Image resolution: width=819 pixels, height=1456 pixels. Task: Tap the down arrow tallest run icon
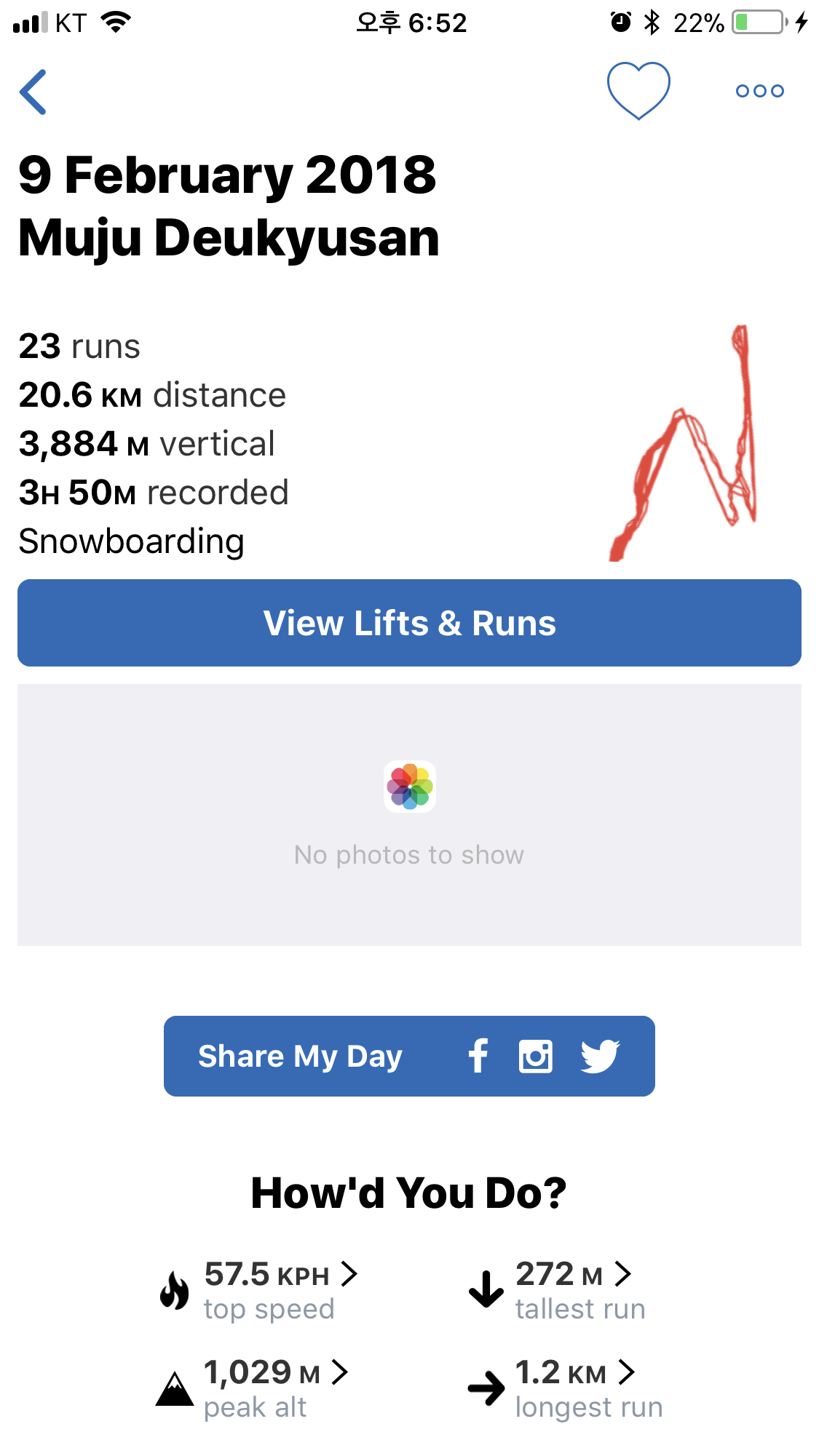pos(486,1289)
